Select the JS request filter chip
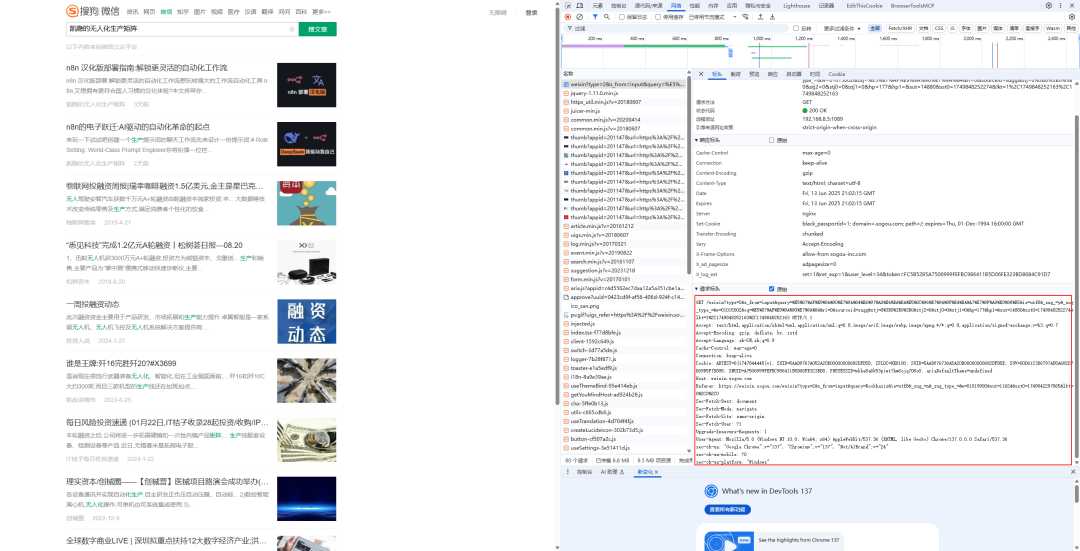 pyautogui.click(x=952, y=28)
